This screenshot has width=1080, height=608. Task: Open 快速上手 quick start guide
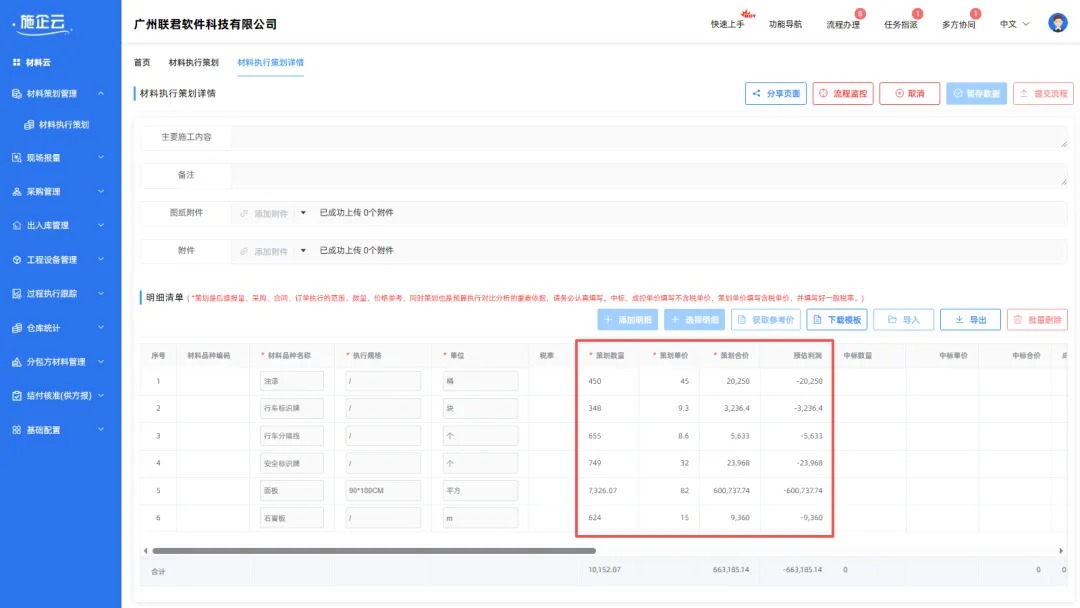point(727,24)
